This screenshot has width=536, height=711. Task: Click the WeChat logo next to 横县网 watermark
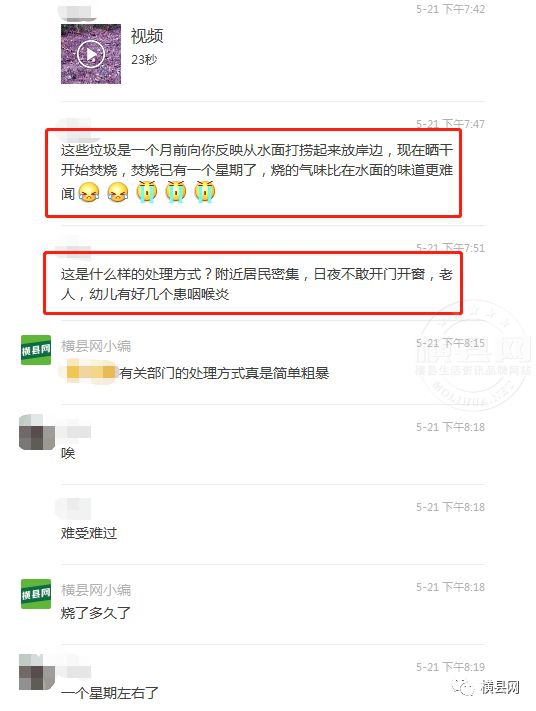463,688
